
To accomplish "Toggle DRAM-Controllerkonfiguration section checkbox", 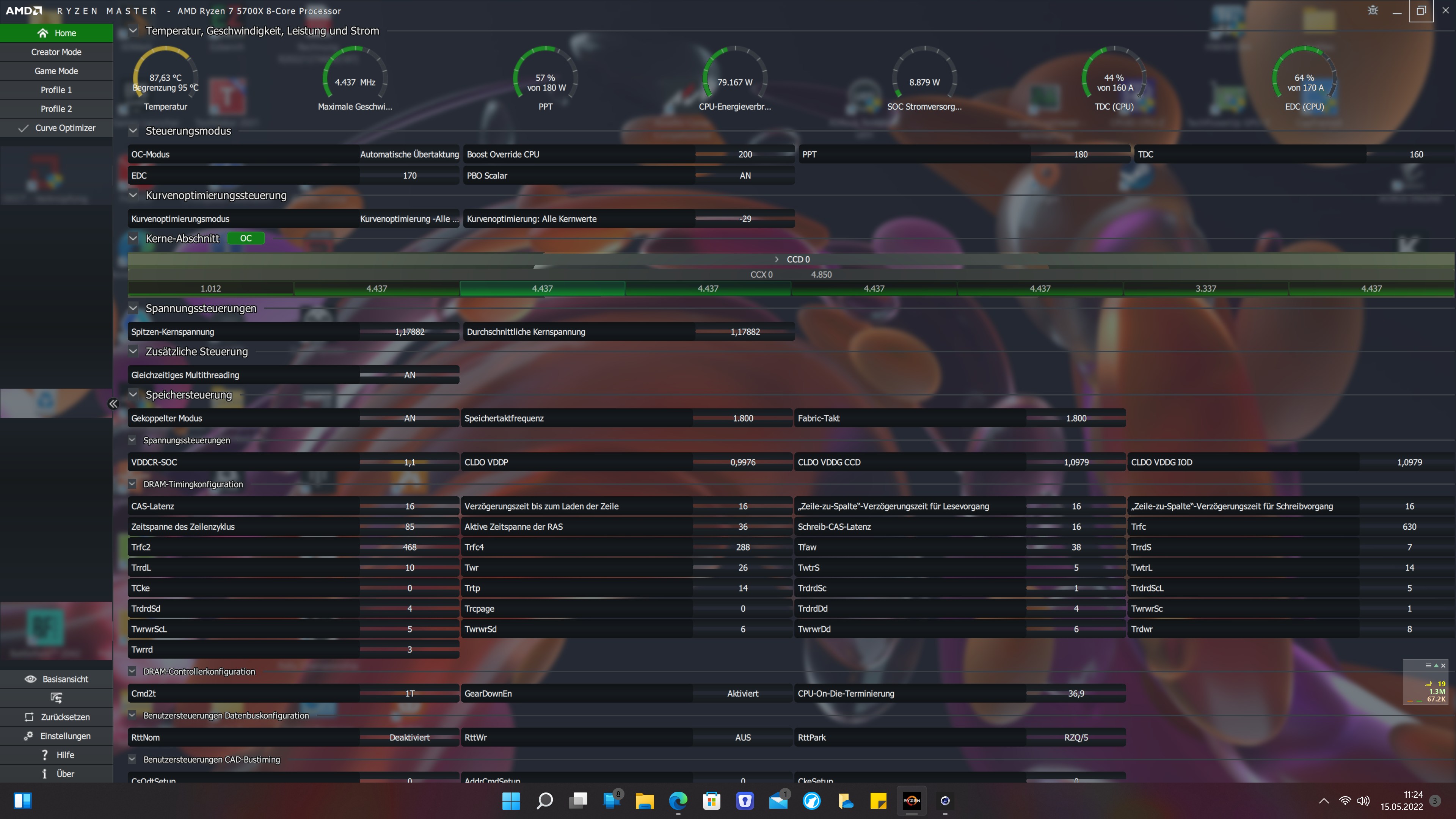I will [132, 672].
